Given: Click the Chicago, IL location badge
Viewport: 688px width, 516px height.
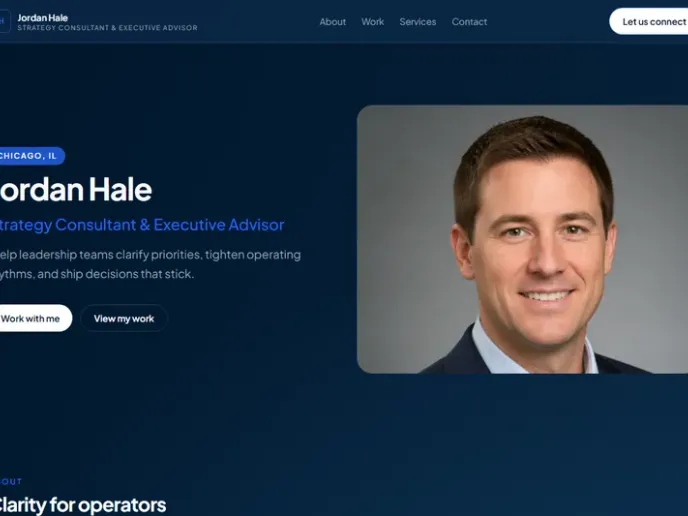Looking at the screenshot, I should (x=32, y=156).
